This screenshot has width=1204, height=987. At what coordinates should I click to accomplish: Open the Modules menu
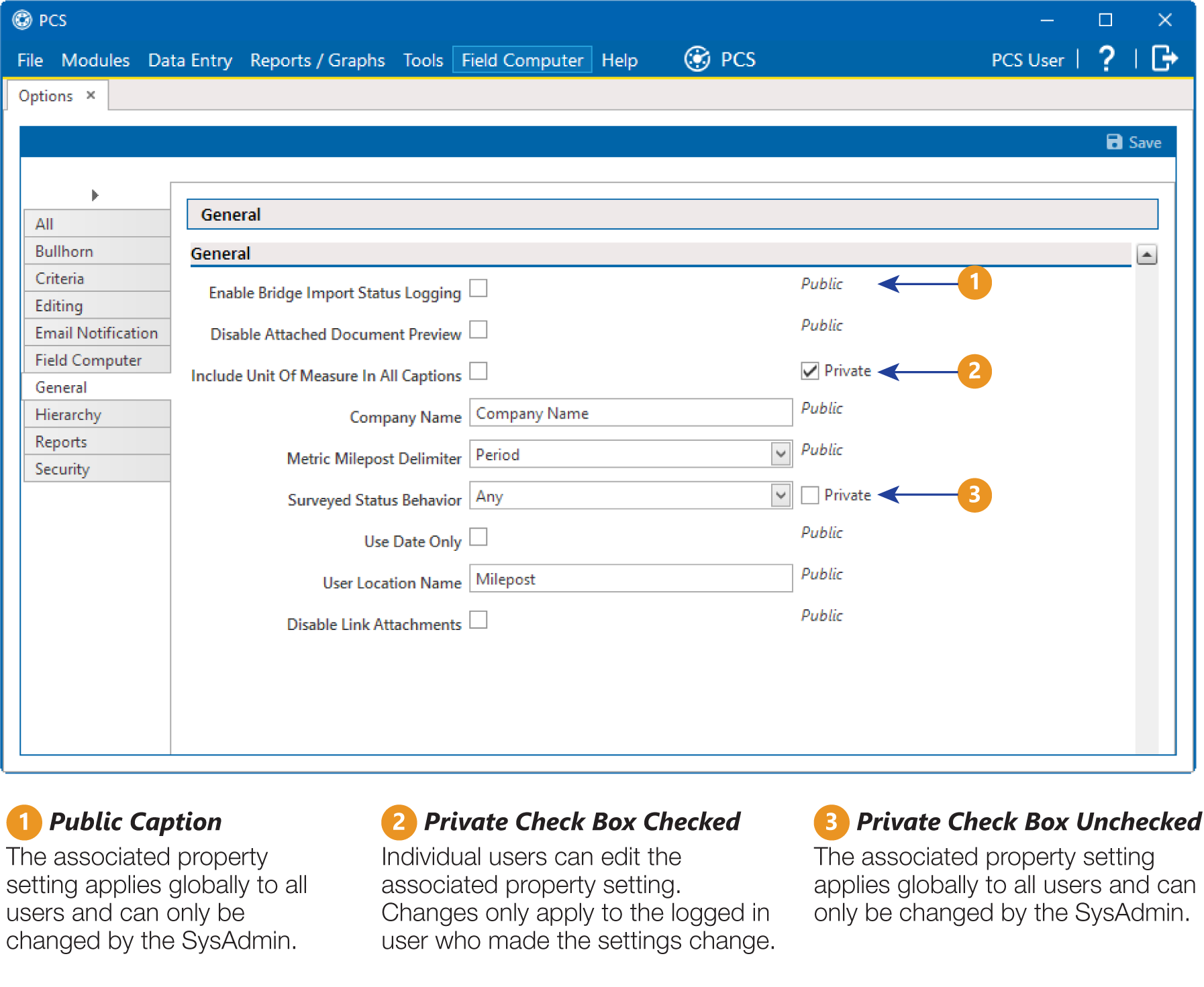point(95,60)
